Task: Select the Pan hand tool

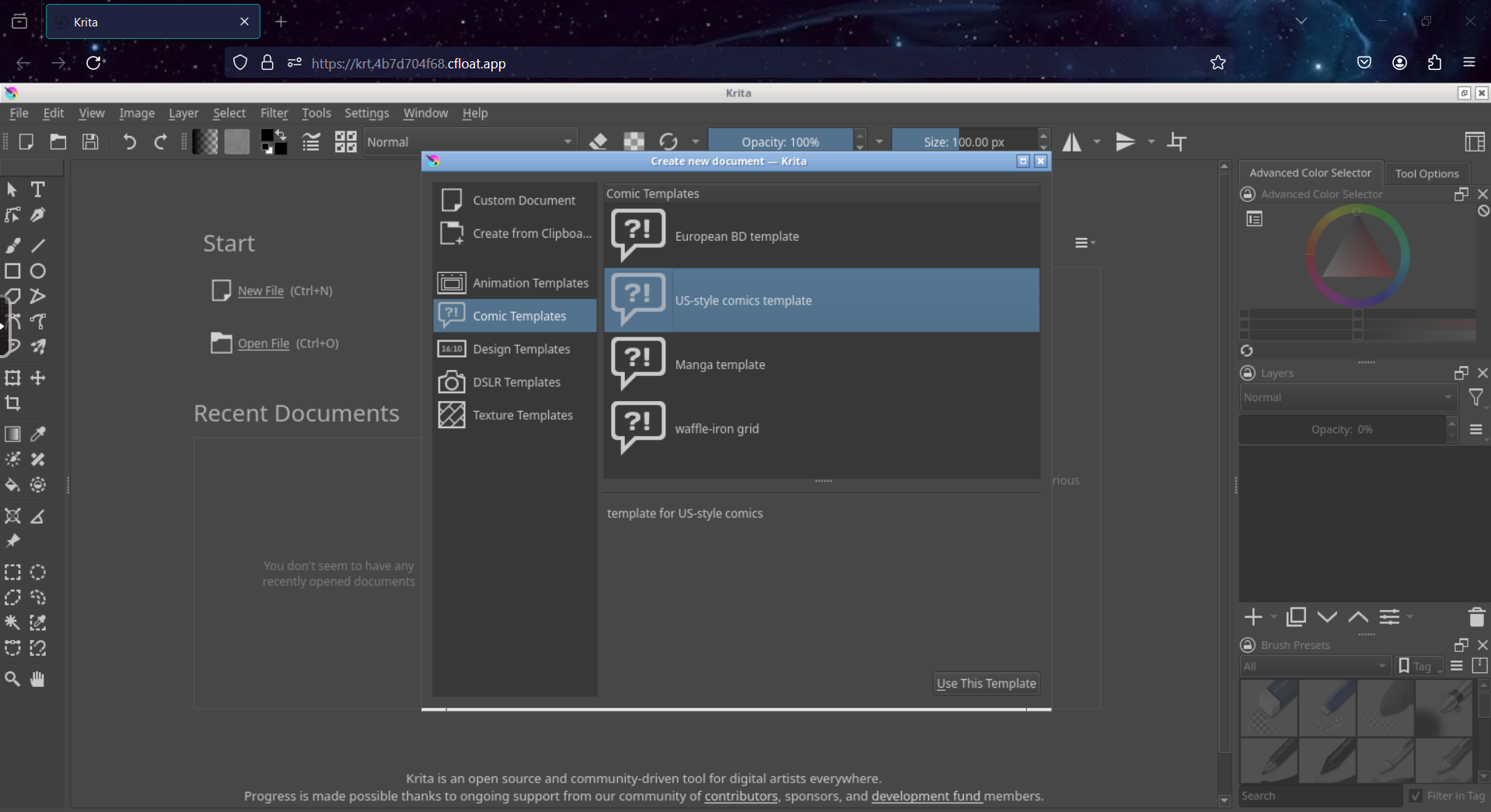Action: click(x=37, y=679)
